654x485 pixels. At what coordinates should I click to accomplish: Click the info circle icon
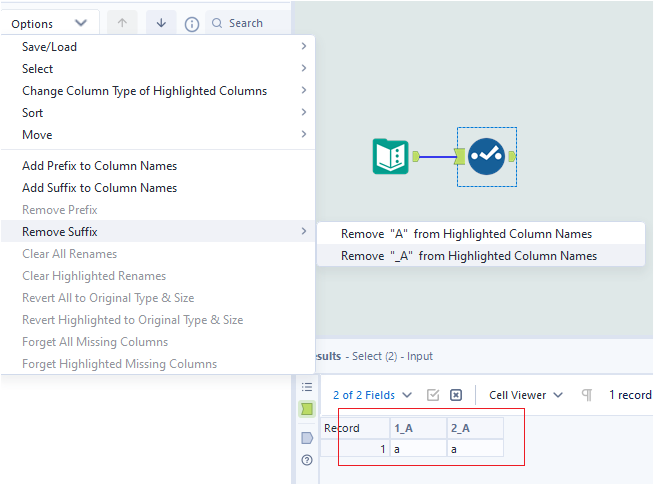[x=192, y=24]
